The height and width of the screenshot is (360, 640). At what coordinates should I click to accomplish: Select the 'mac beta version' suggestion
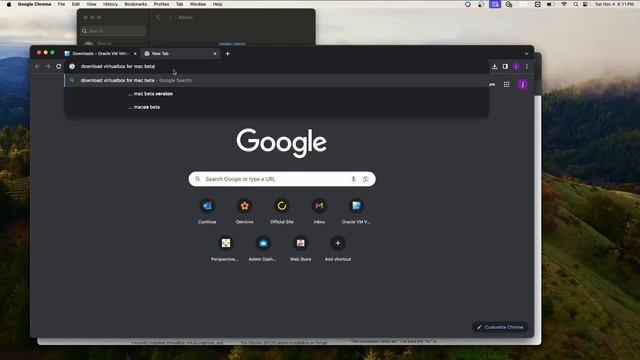[x=276, y=94]
